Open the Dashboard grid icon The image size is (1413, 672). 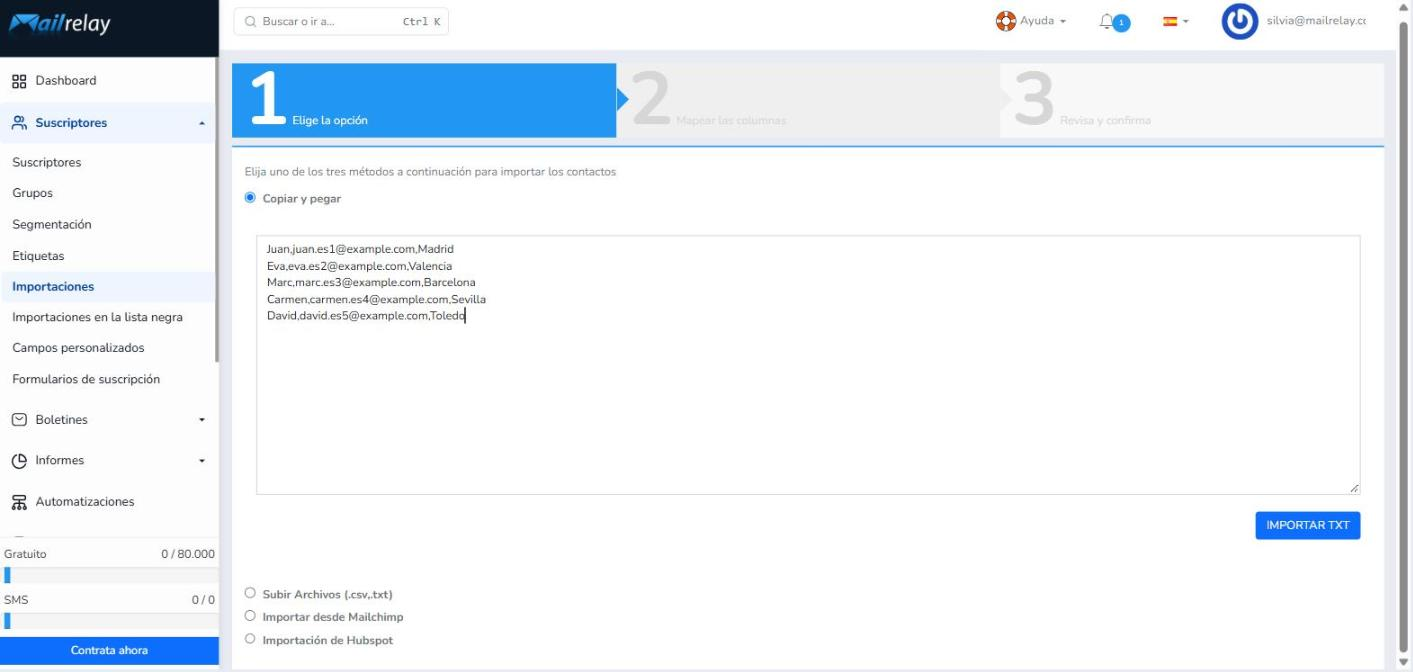pyautogui.click(x=19, y=81)
